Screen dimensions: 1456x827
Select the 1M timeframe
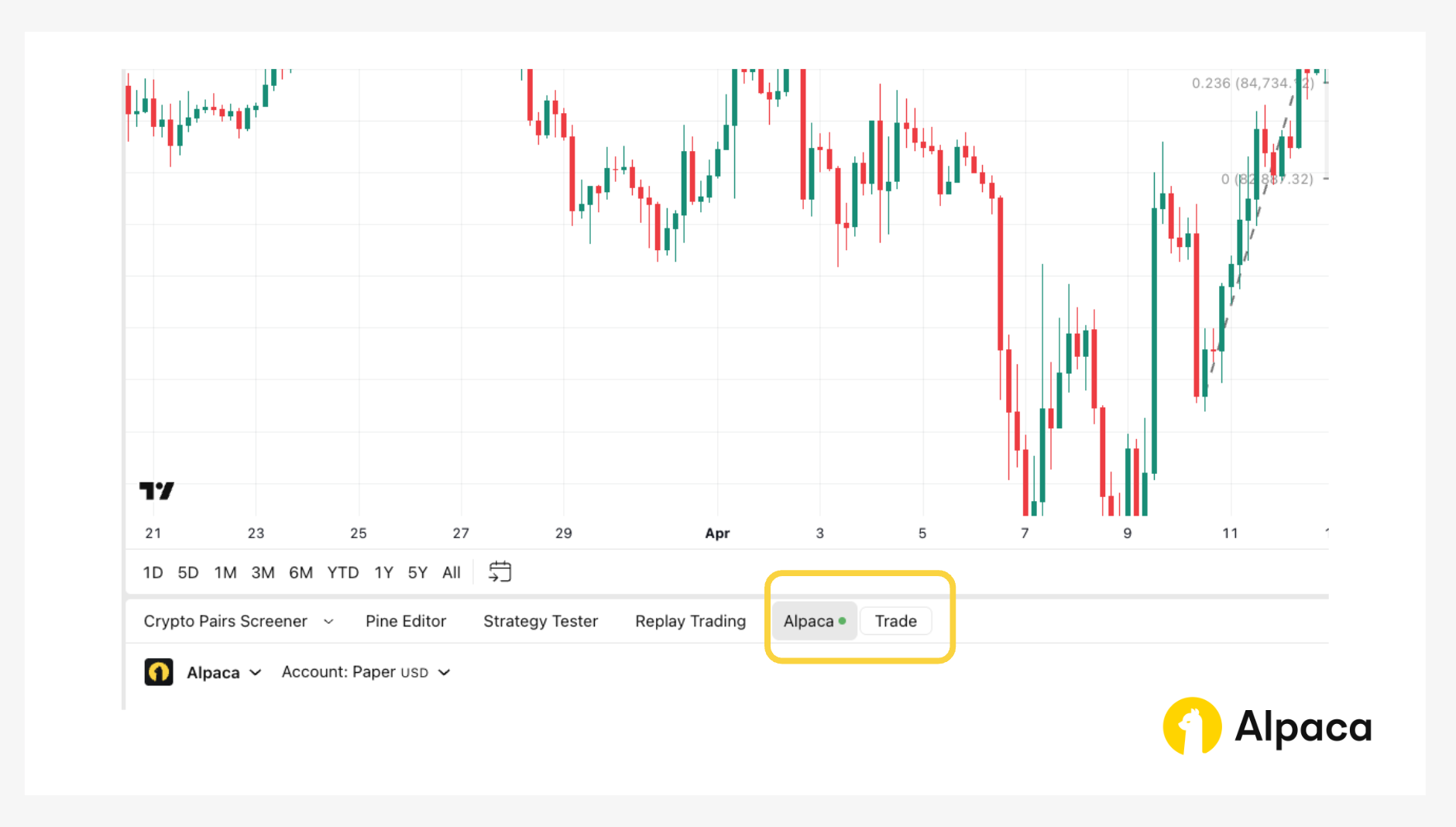225,572
